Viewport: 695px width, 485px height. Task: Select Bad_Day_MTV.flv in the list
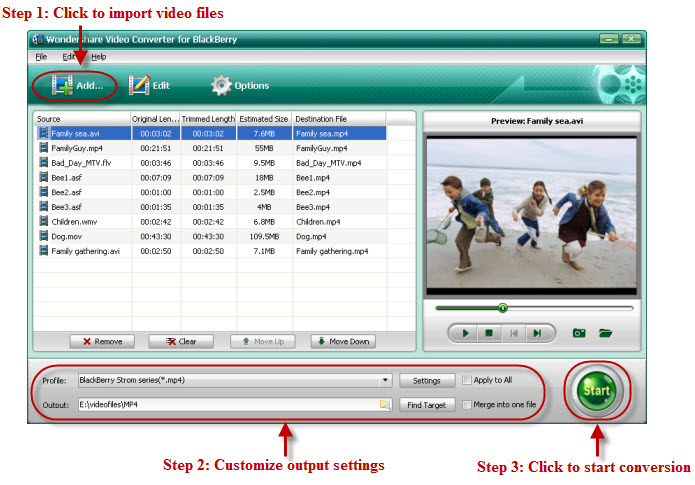pos(81,163)
